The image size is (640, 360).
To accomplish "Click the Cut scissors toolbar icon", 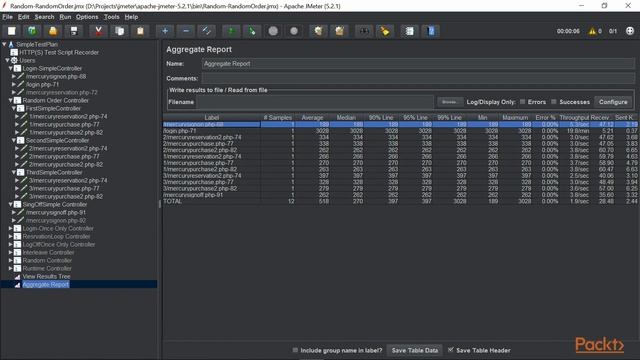I will tap(98, 31).
